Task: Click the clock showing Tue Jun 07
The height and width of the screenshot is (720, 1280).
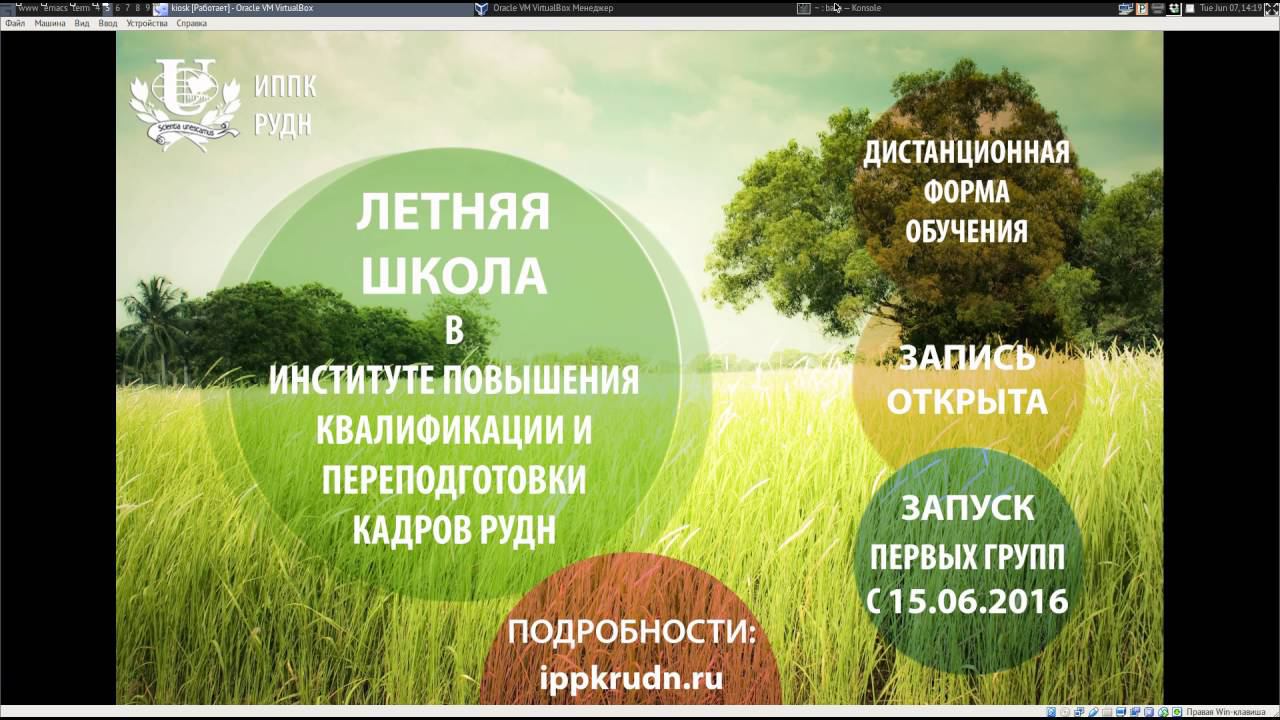Action: pos(1231,8)
